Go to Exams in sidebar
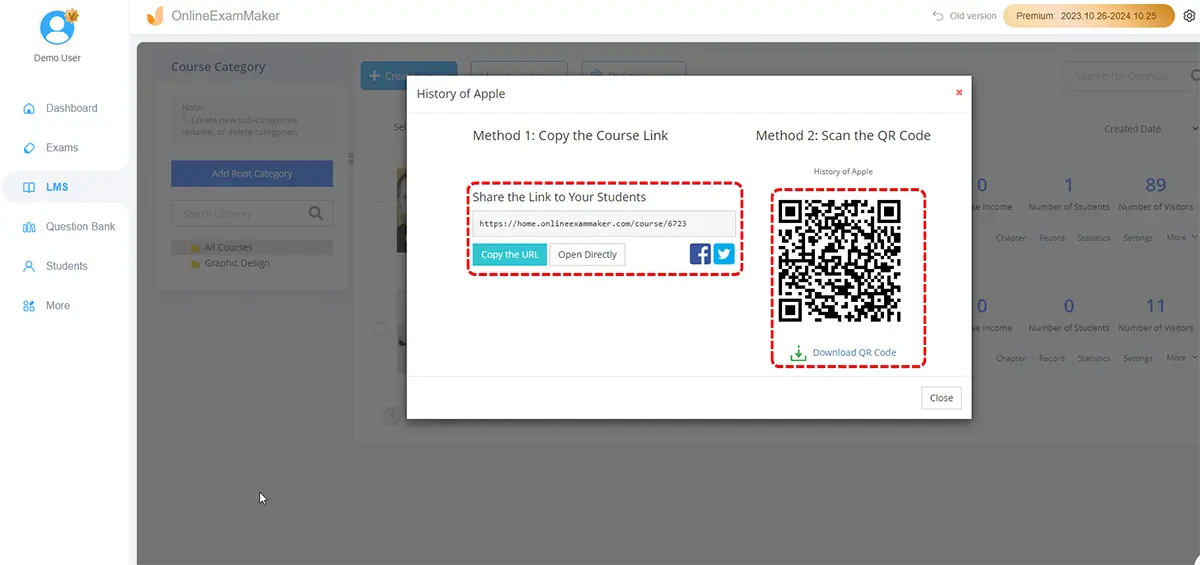 tap(61, 148)
